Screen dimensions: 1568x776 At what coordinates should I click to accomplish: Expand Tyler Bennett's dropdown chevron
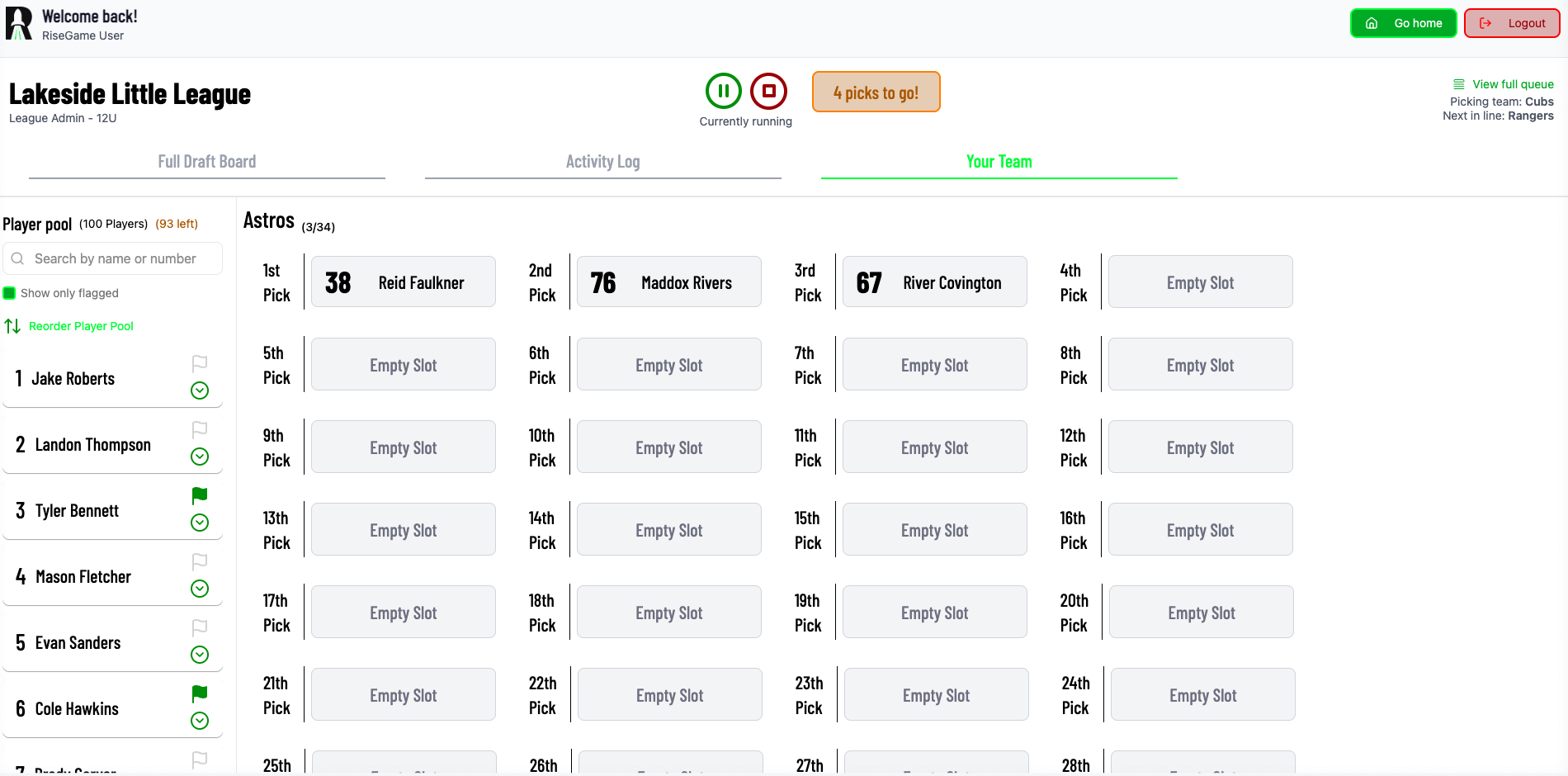click(200, 523)
